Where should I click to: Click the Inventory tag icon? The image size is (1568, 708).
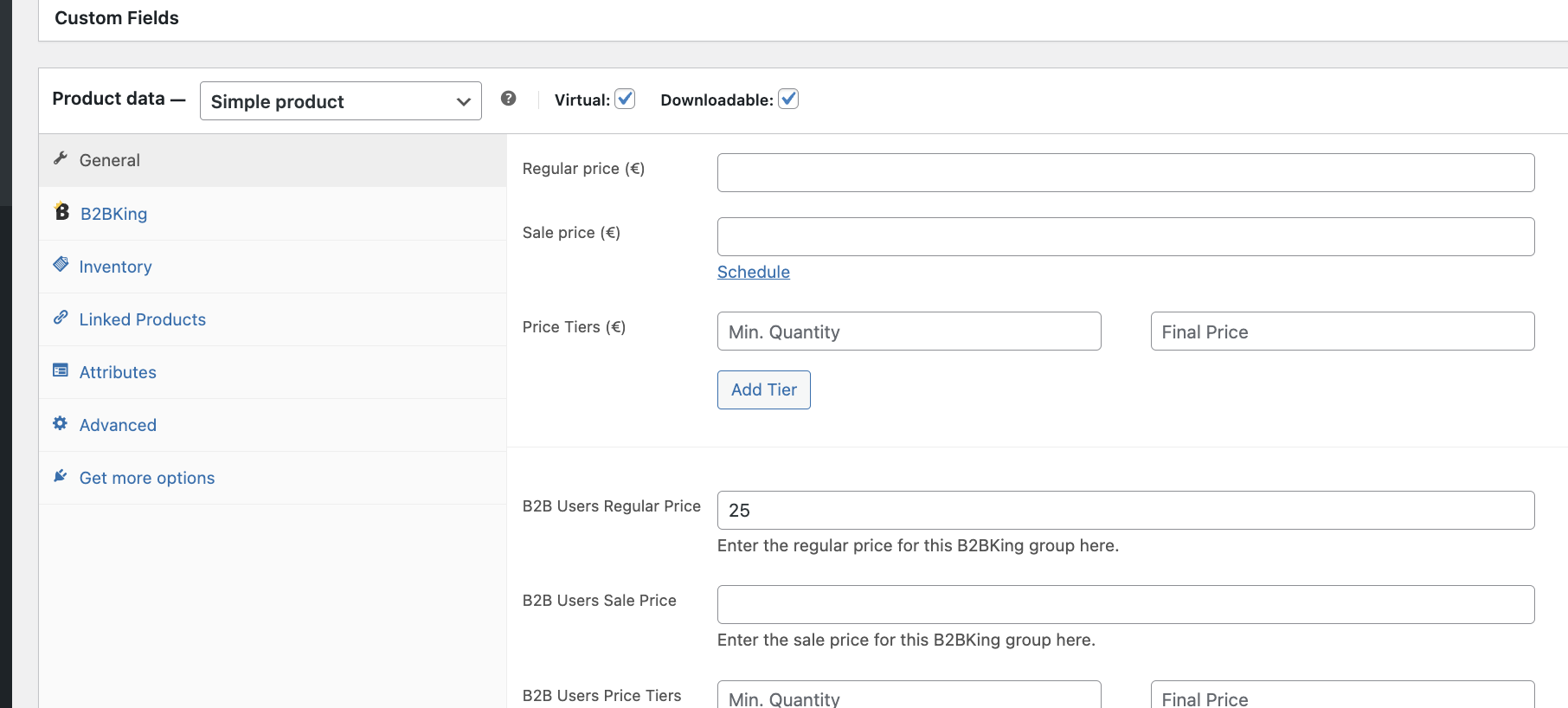61,264
